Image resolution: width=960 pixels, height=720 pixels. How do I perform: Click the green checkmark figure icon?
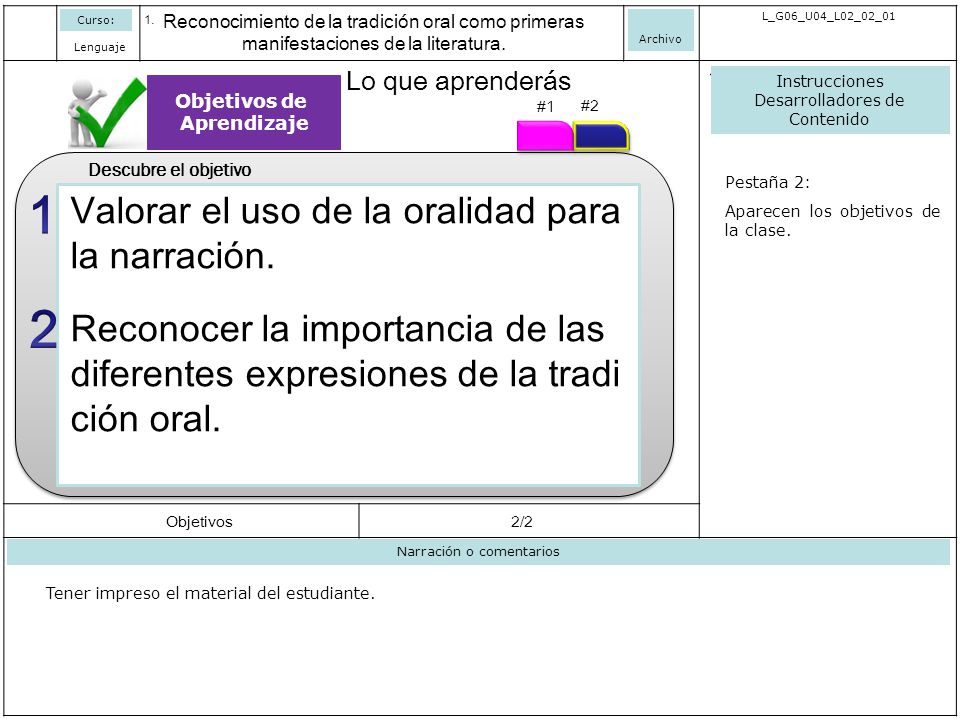(107, 113)
